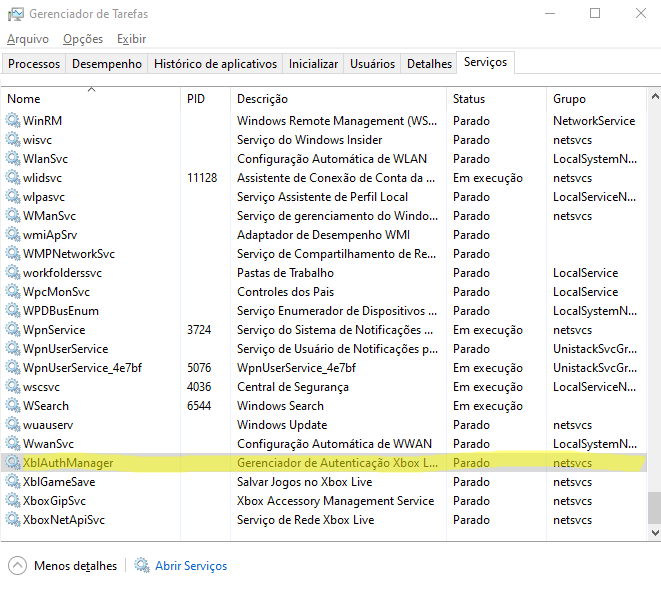
Task: Select the WpnUserService row name
Action: click(66, 349)
